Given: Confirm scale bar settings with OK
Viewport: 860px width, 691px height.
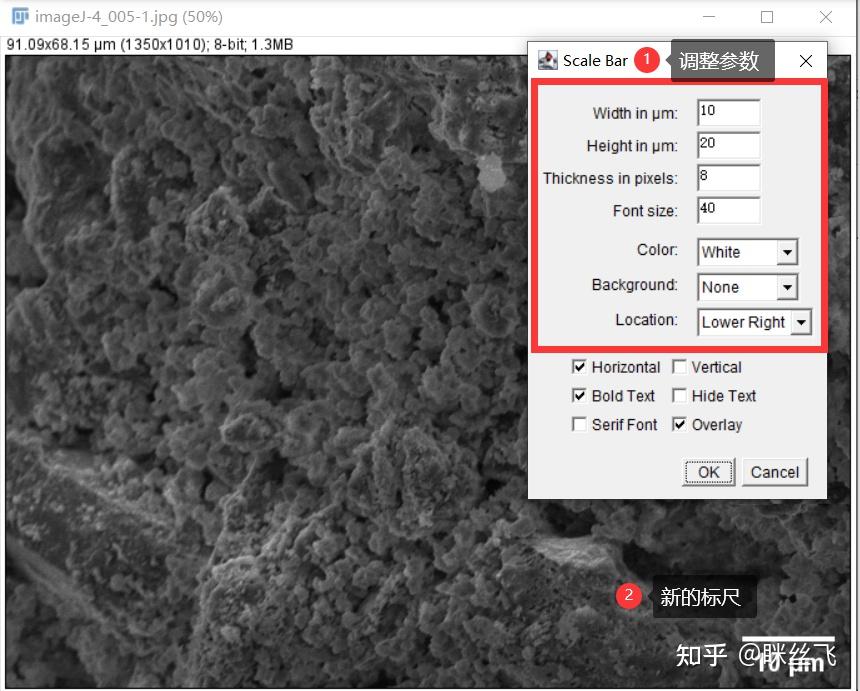Looking at the screenshot, I should click(707, 471).
